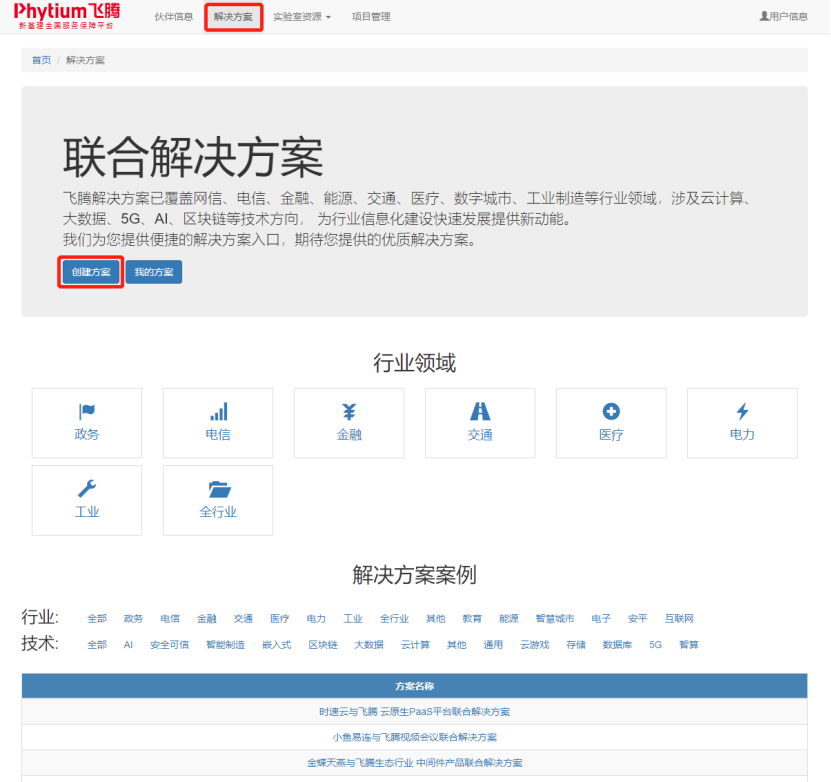Open the 用户信息 user icon

(x=764, y=16)
